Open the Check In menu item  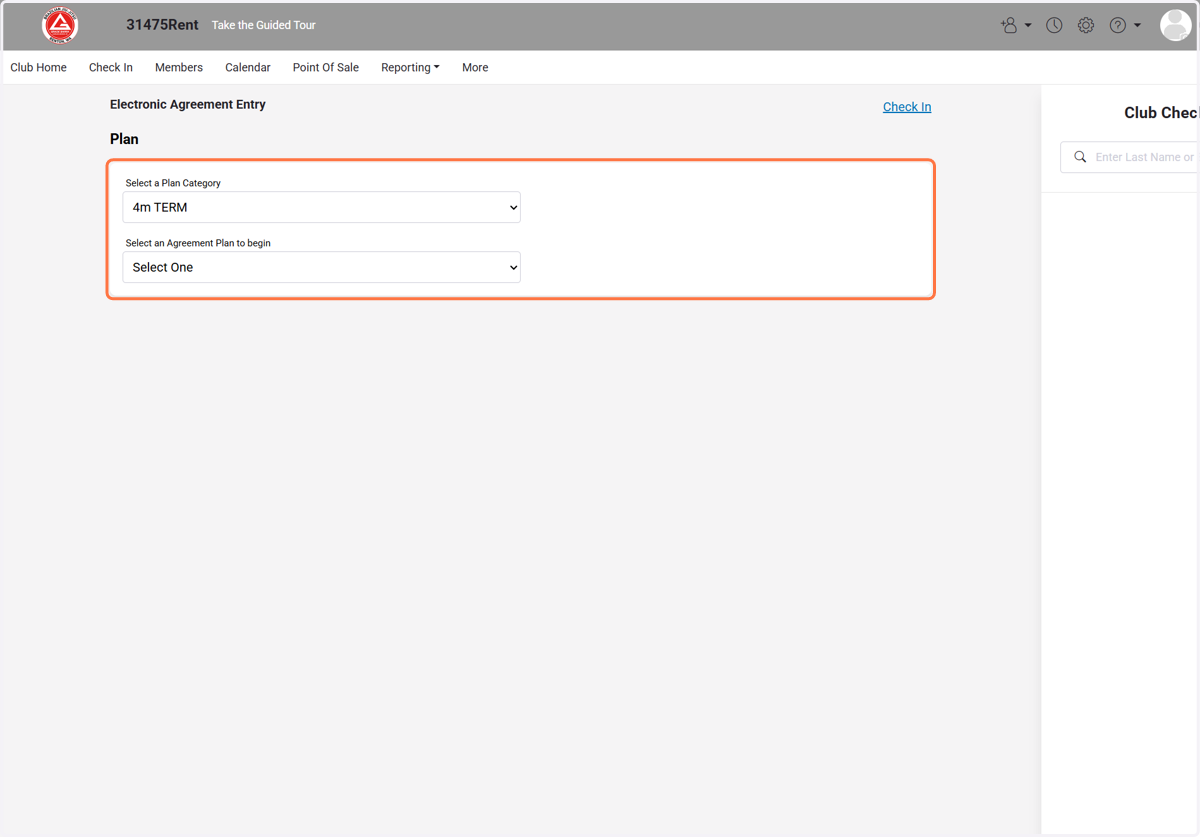(x=110, y=67)
